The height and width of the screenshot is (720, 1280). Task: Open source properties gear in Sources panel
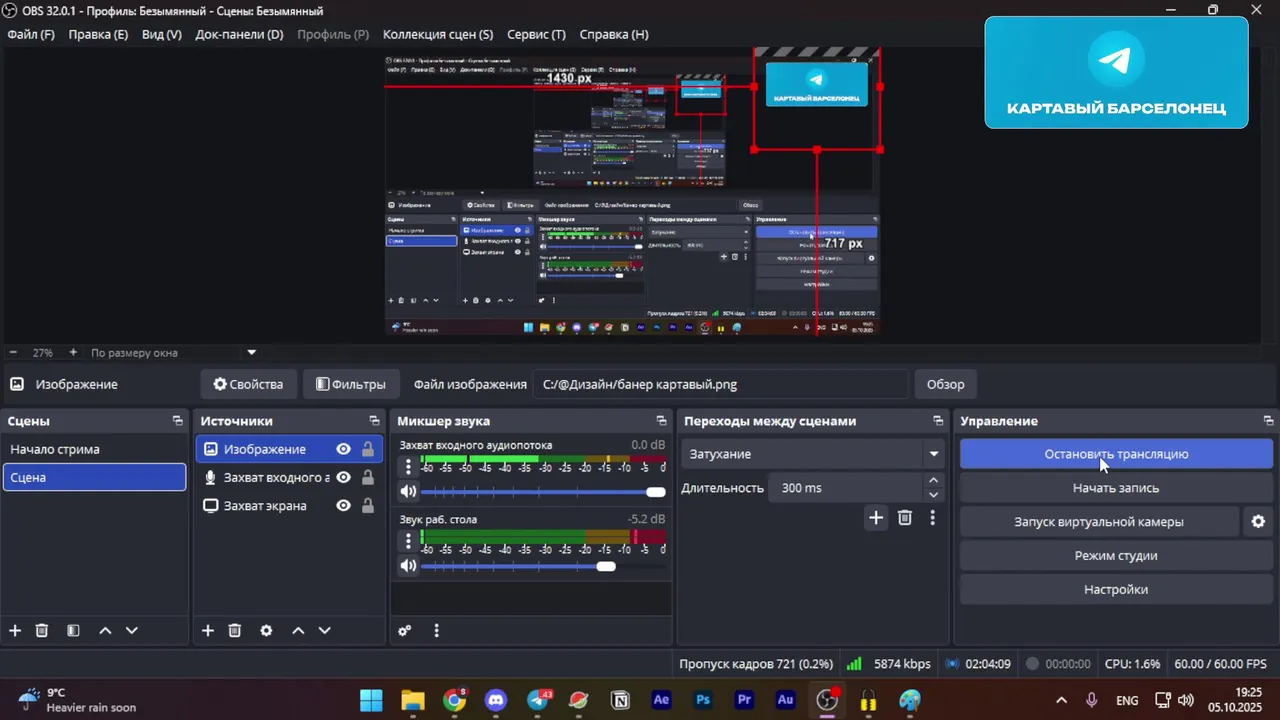(x=266, y=631)
